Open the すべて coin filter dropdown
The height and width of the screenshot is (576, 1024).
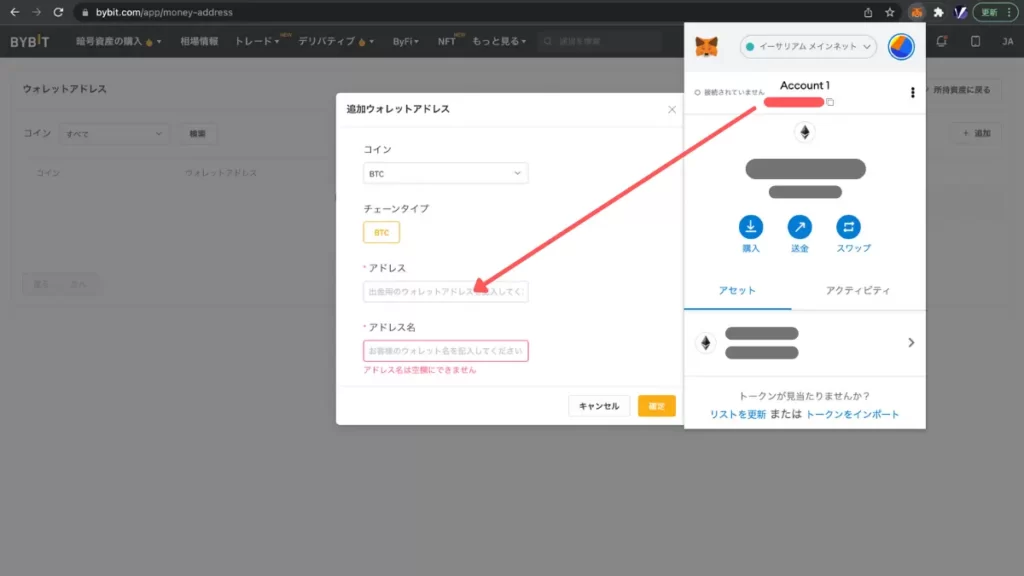coord(114,134)
